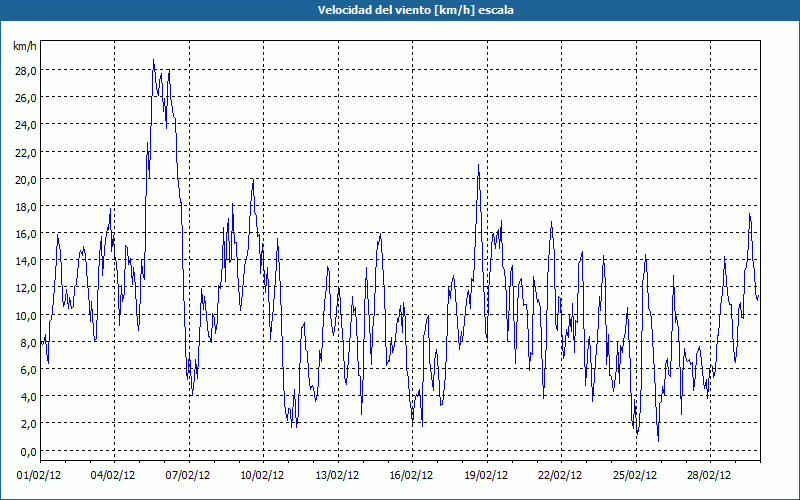Click the 10/02/12 date label
Image resolution: width=800 pixels, height=500 pixels.
click(262, 475)
